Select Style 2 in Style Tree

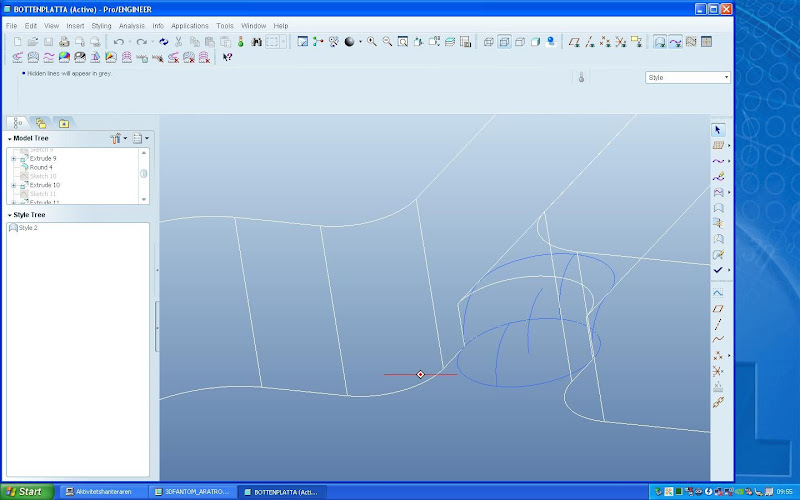click(x=27, y=228)
